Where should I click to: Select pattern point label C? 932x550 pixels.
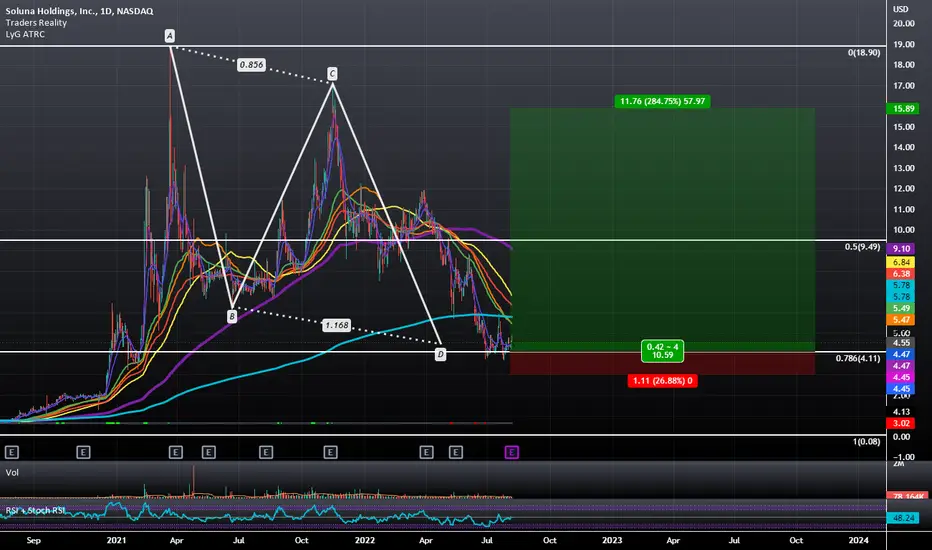tap(332, 73)
